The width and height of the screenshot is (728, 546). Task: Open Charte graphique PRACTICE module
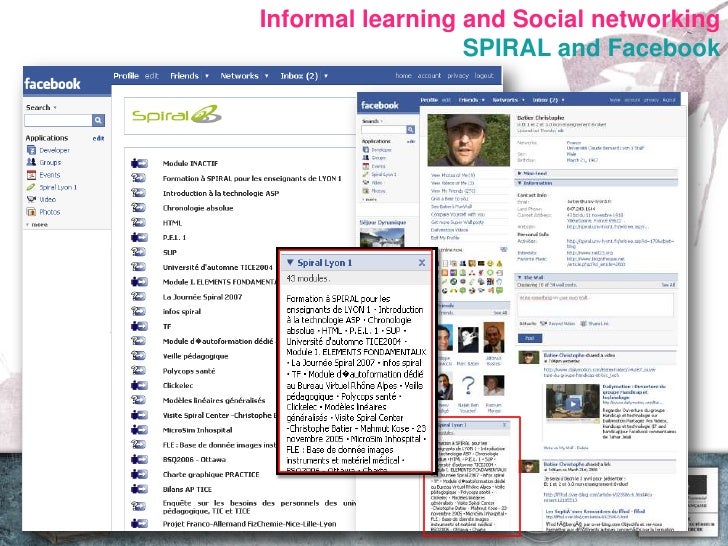(x=211, y=474)
